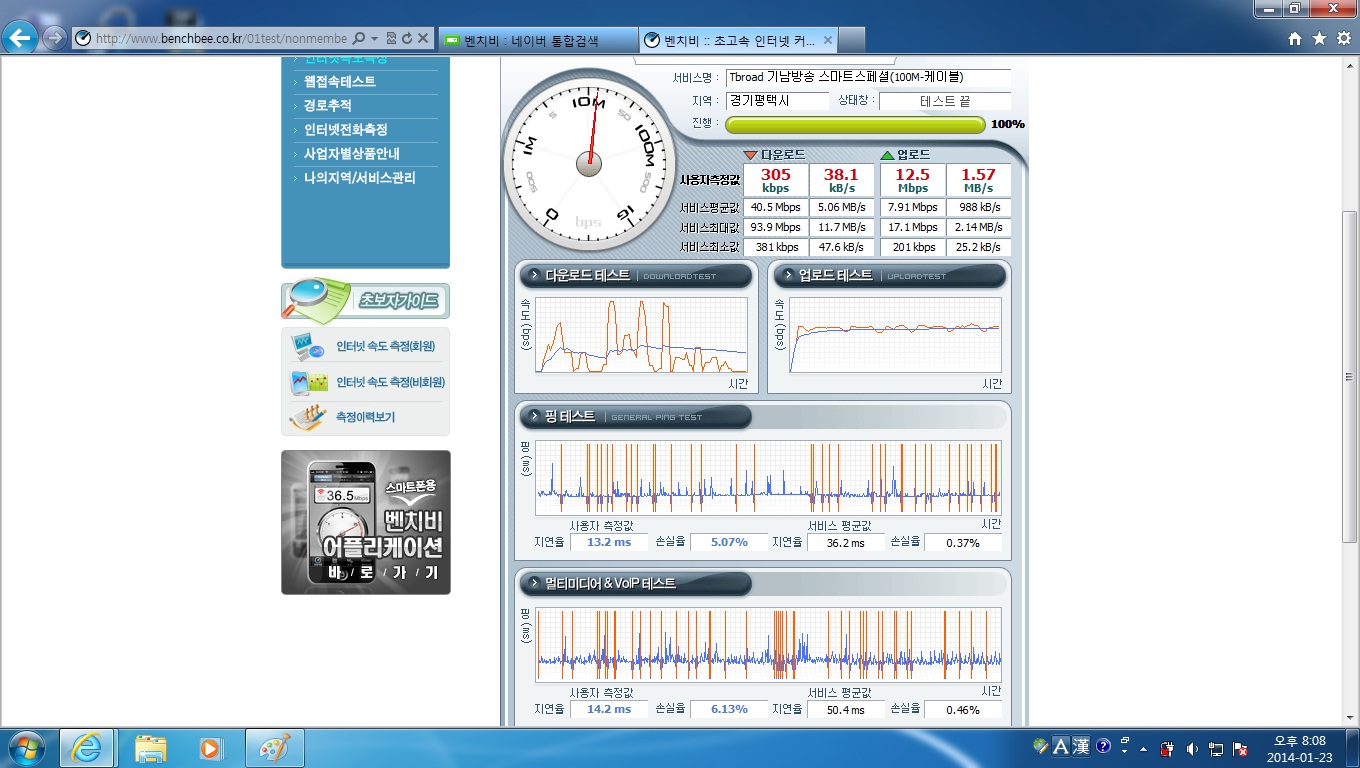
Task: Open the 벤치비 smartphone application banner
Action: [x=366, y=522]
